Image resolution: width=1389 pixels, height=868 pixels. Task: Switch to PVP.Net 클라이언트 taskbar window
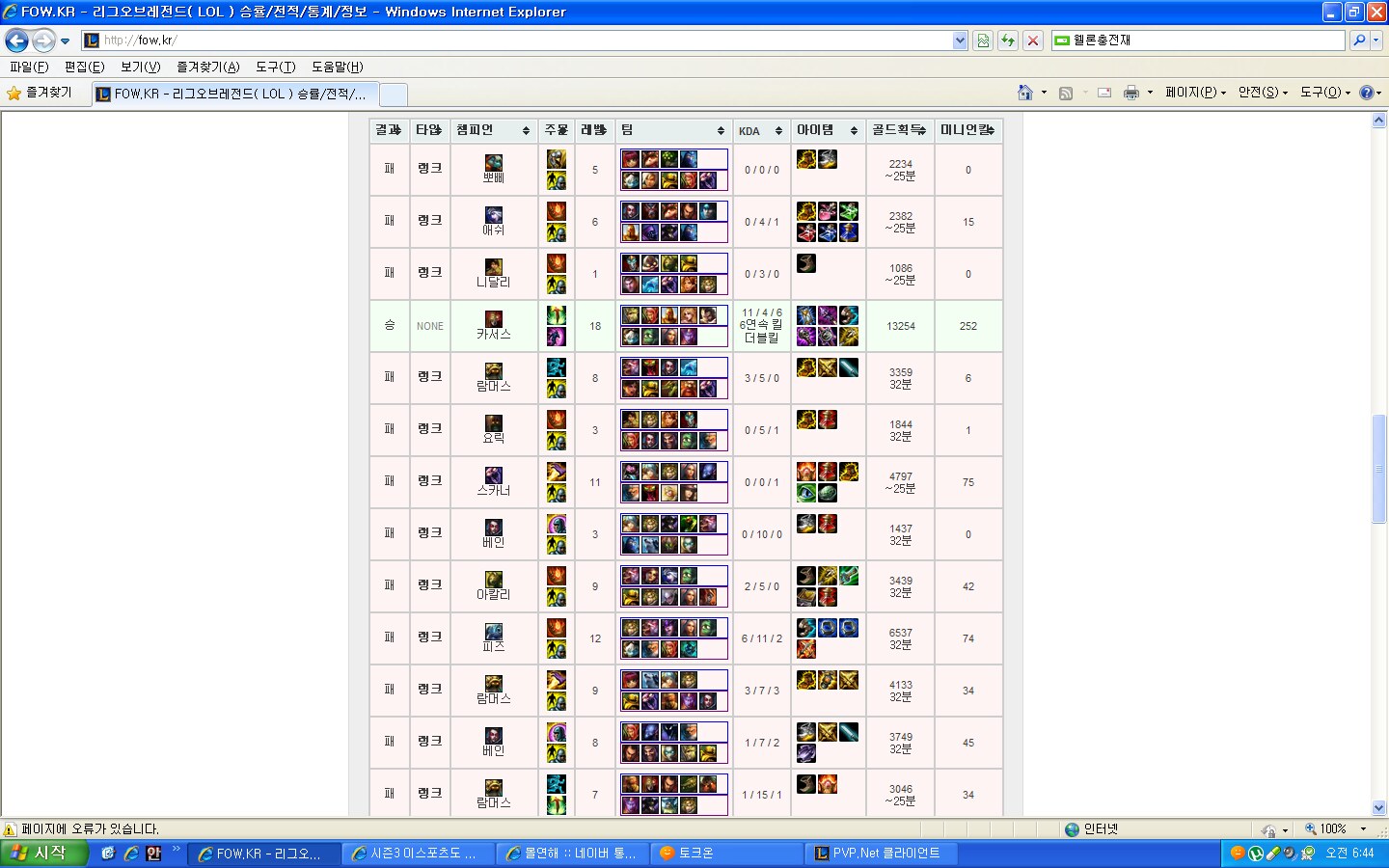point(883,854)
